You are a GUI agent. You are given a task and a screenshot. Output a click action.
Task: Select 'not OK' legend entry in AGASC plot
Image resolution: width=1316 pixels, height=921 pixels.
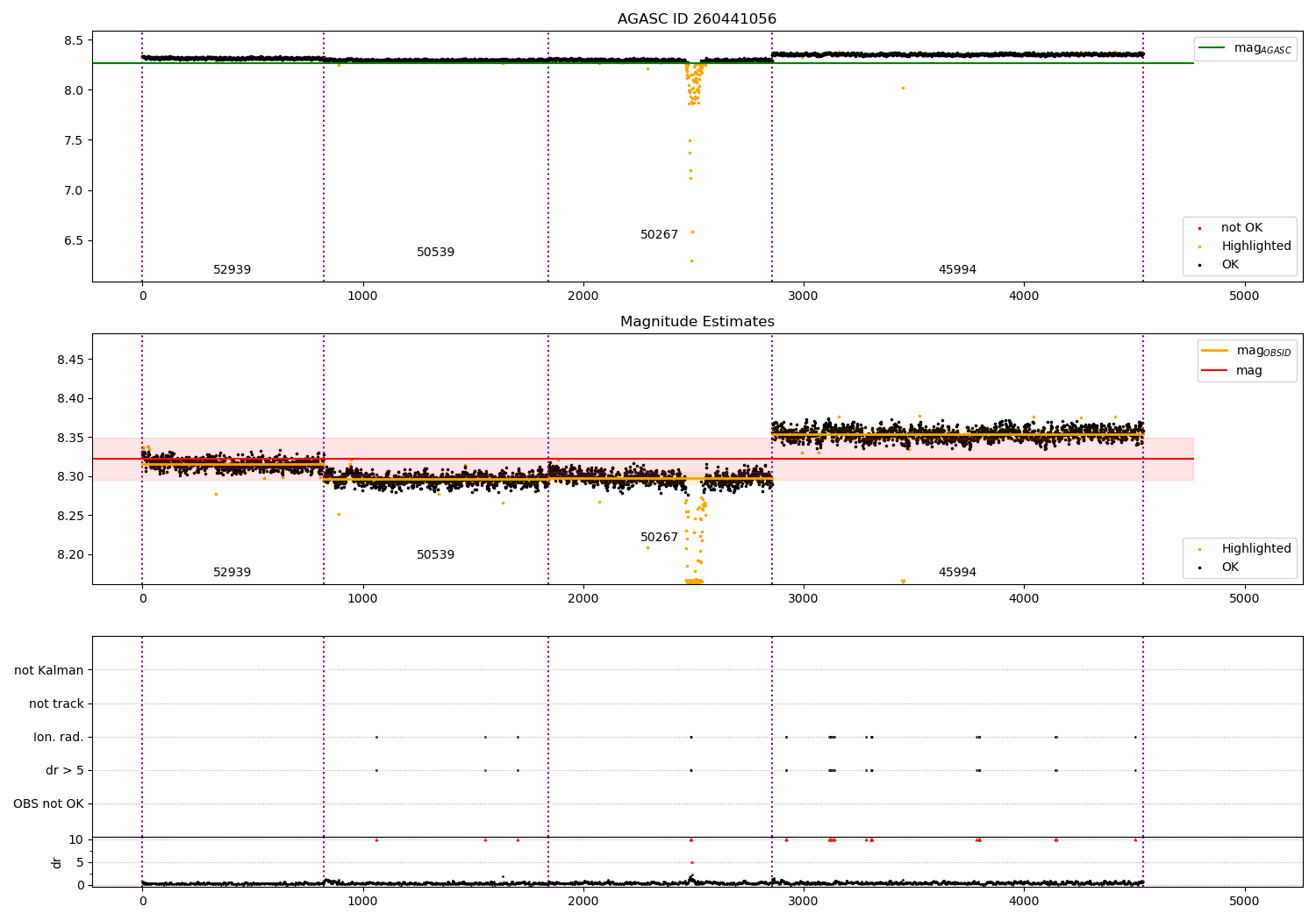click(1241, 227)
